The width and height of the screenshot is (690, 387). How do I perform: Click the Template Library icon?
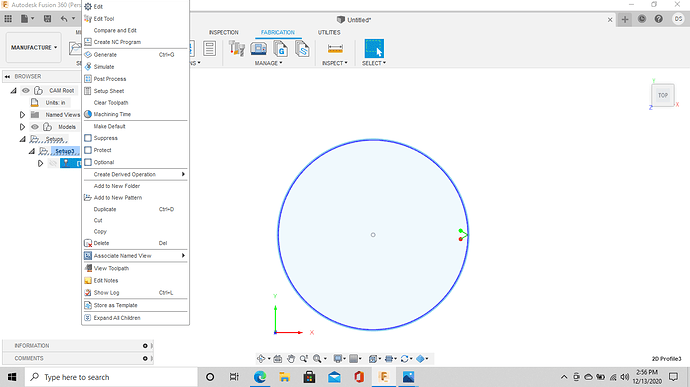point(302,48)
